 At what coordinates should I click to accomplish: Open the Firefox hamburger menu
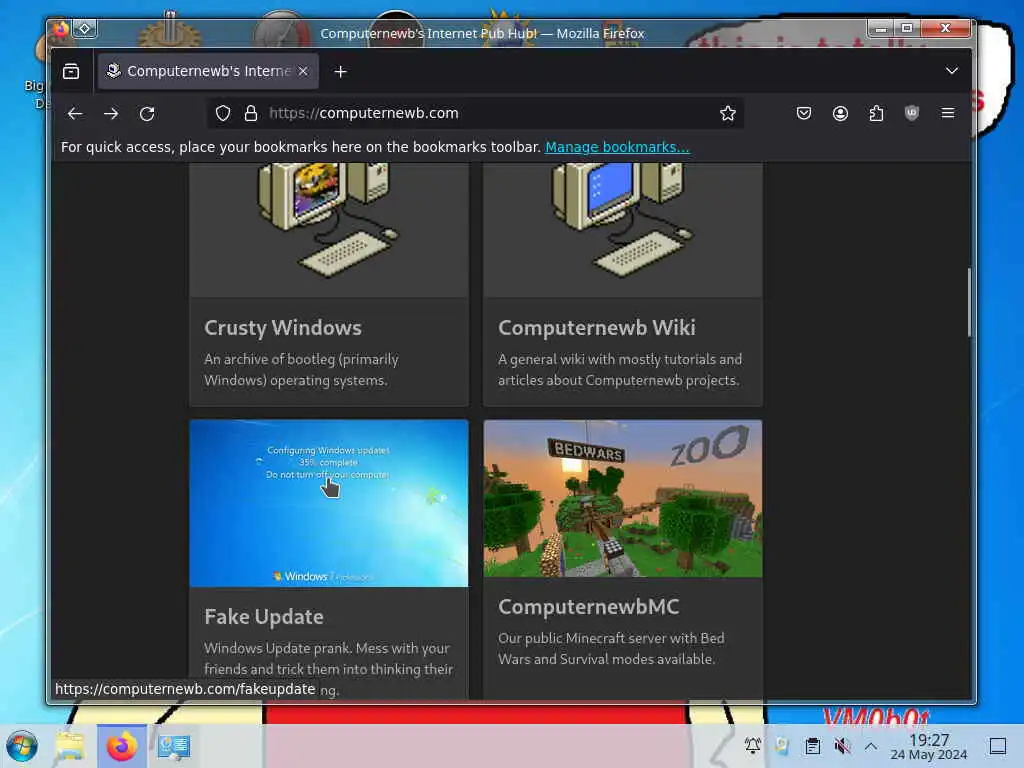(948, 113)
